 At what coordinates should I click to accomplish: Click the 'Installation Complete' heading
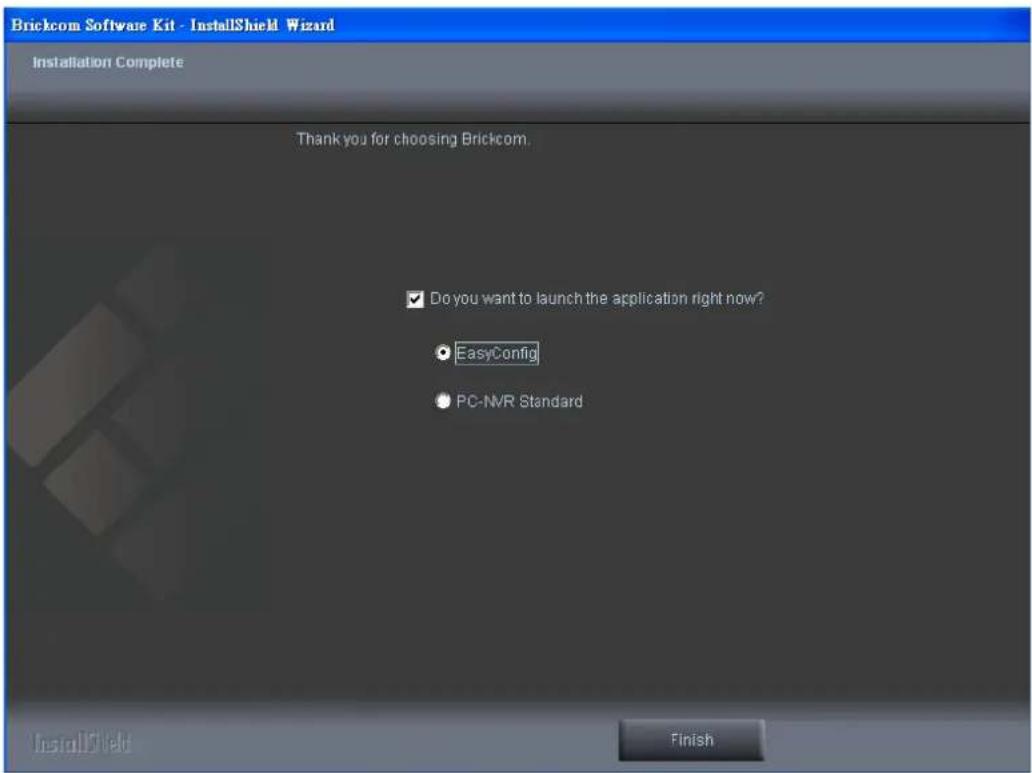pyautogui.click(x=108, y=63)
